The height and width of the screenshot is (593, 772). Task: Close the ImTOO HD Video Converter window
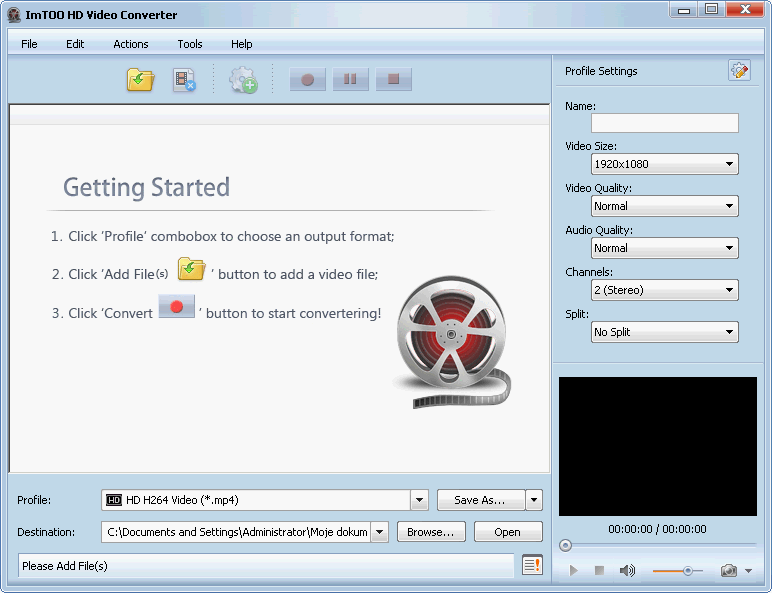tap(745, 9)
